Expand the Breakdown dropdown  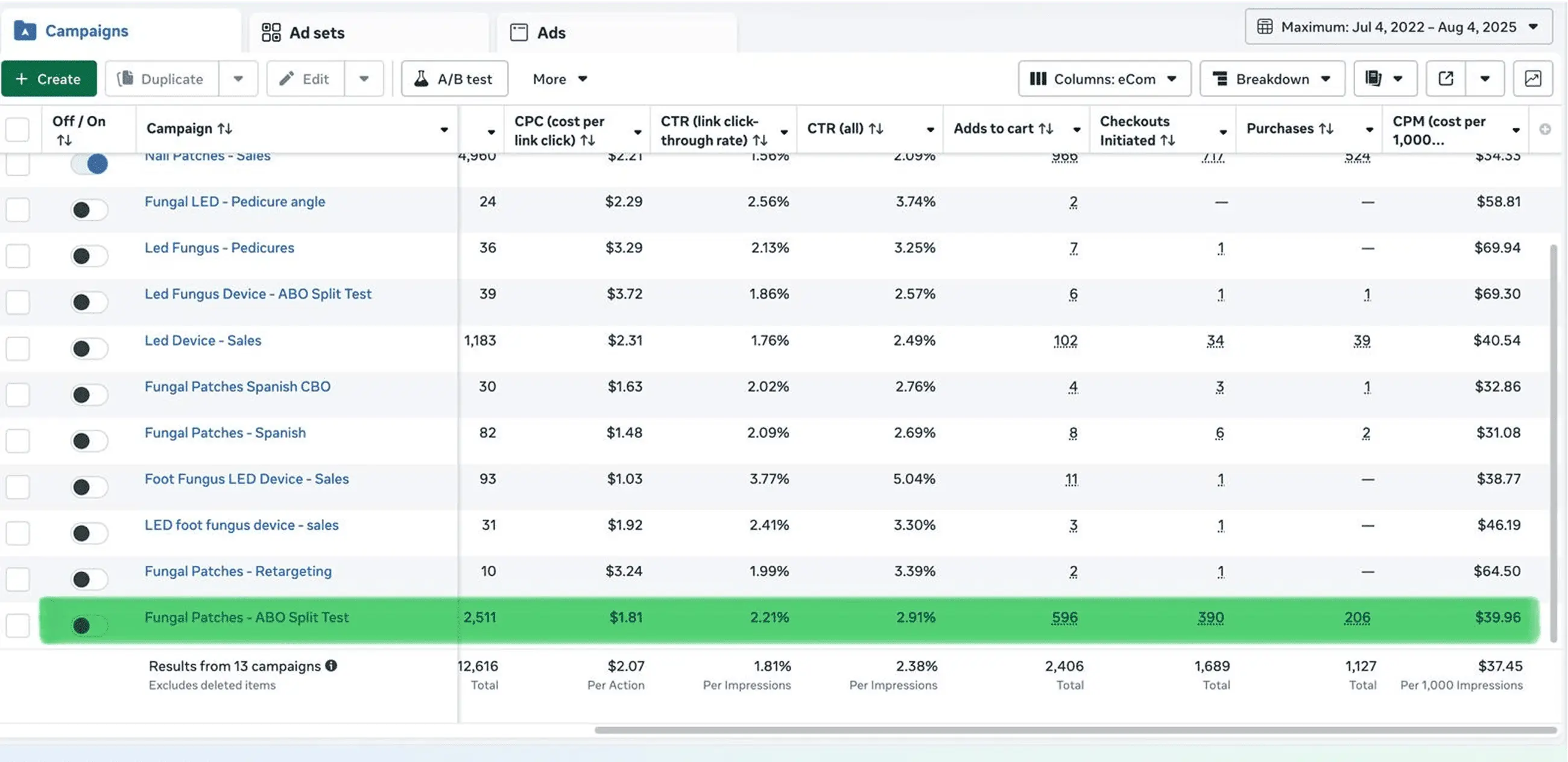tap(1272, 78)
